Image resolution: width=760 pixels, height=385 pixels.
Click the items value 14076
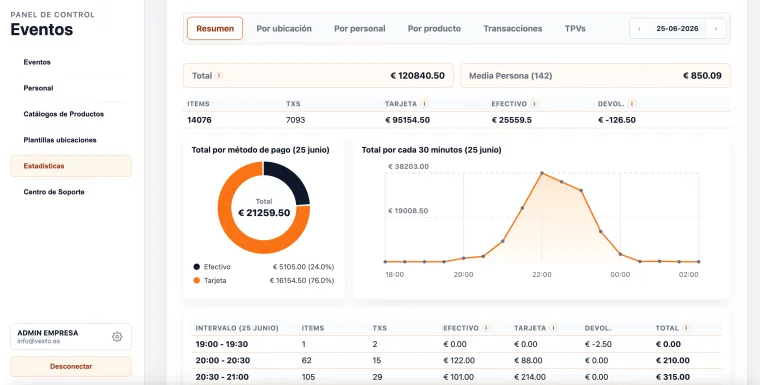pyautogui.click(x=199, y=120)
